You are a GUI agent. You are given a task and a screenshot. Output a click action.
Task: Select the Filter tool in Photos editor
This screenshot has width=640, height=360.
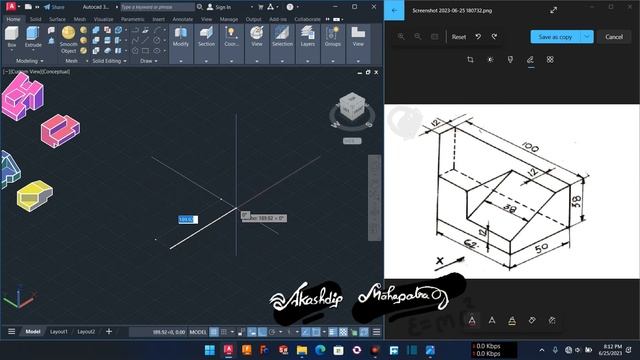point(510,60)
